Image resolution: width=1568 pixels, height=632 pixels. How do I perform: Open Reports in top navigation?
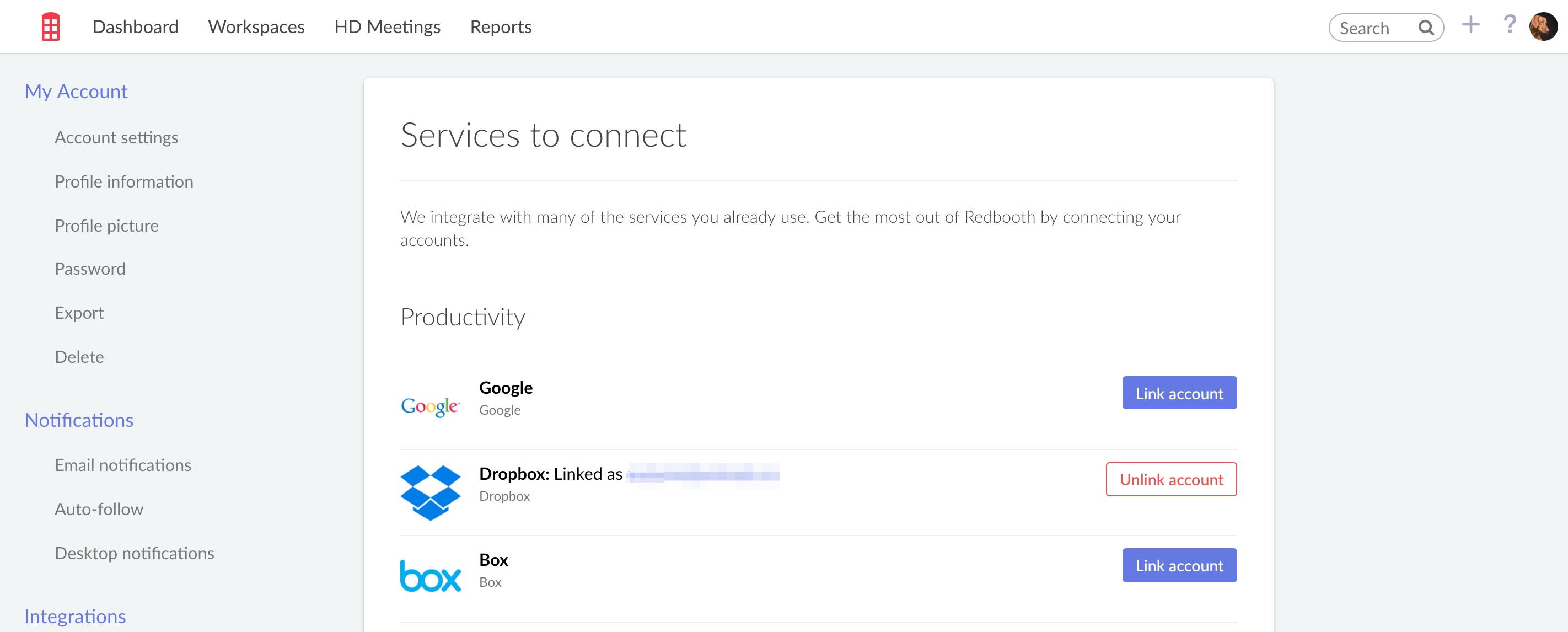[x=501, y=27]
